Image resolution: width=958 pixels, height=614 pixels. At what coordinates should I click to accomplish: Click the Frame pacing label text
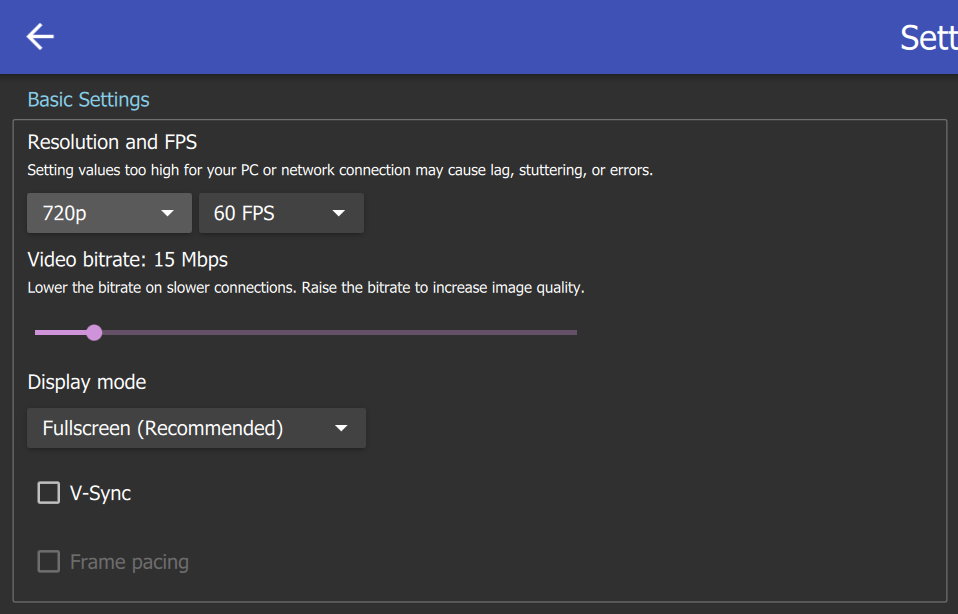(129, 562)
